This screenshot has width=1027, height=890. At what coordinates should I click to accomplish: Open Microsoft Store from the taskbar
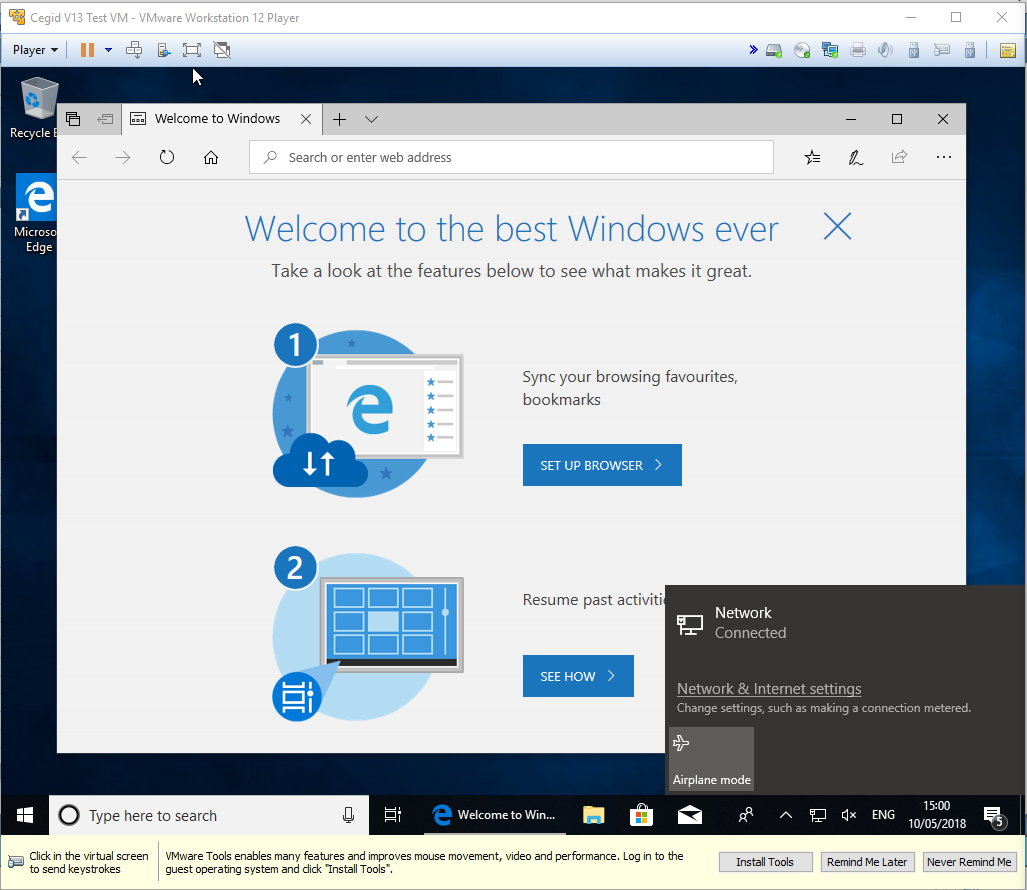coord(641,815)
